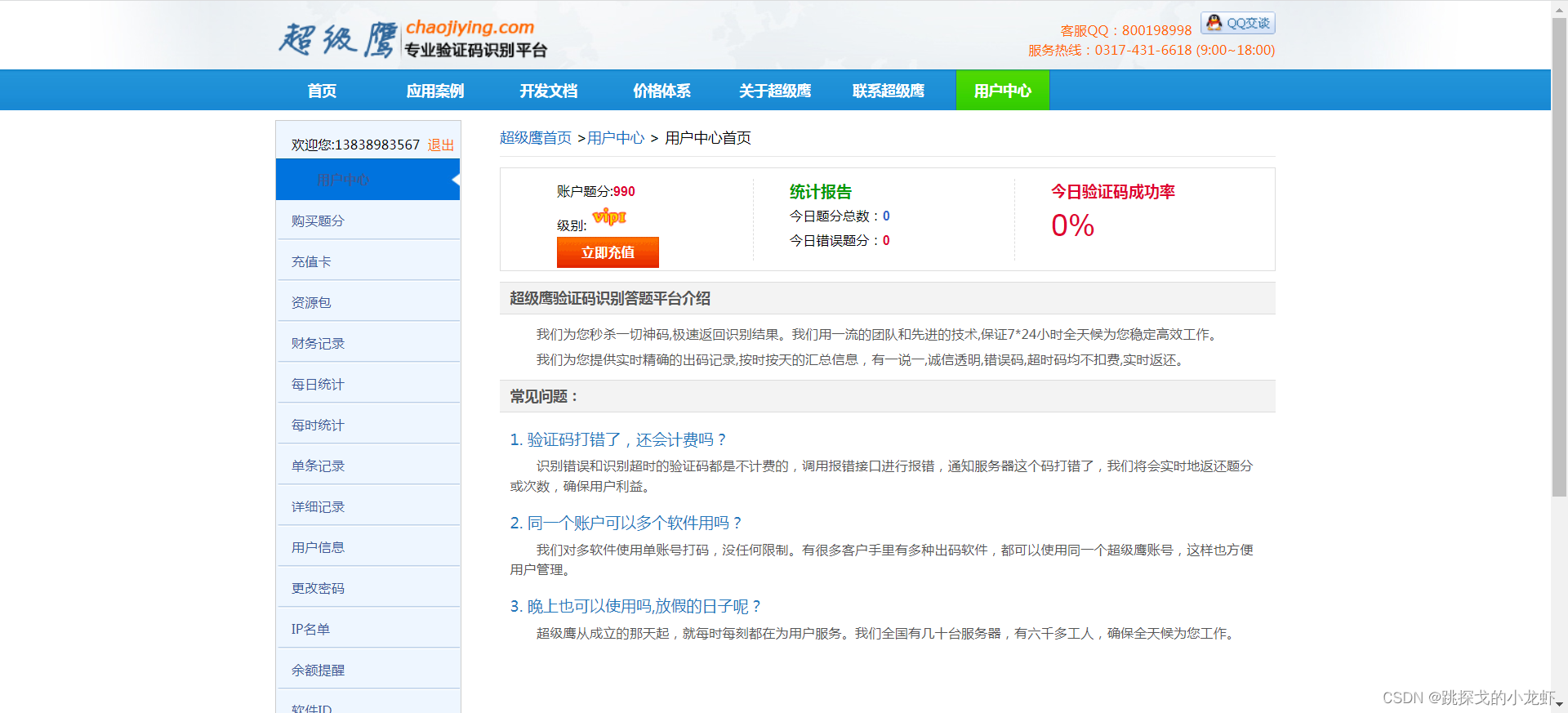
Task: Click the 服务热线 phone number text
Action: 1151,50
